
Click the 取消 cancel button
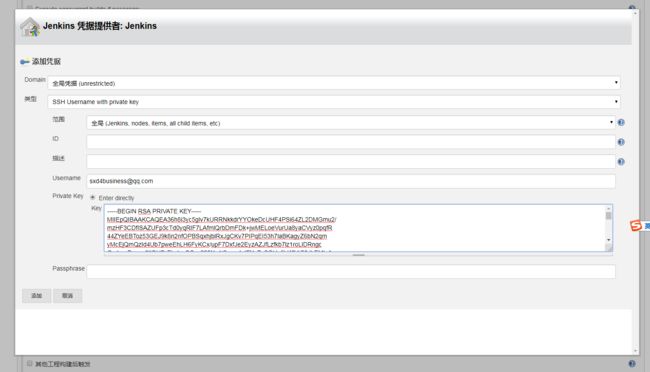pos(68,296)
